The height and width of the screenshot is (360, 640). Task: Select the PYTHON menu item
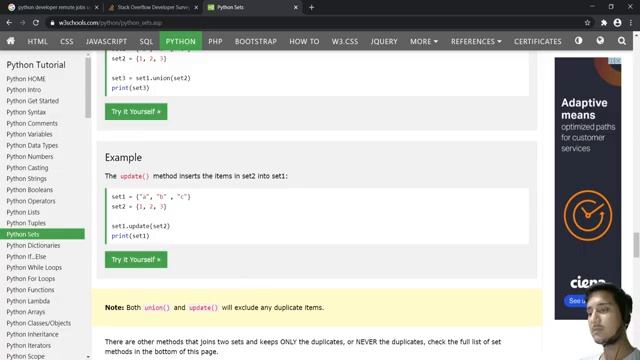[x=180, y=41]
